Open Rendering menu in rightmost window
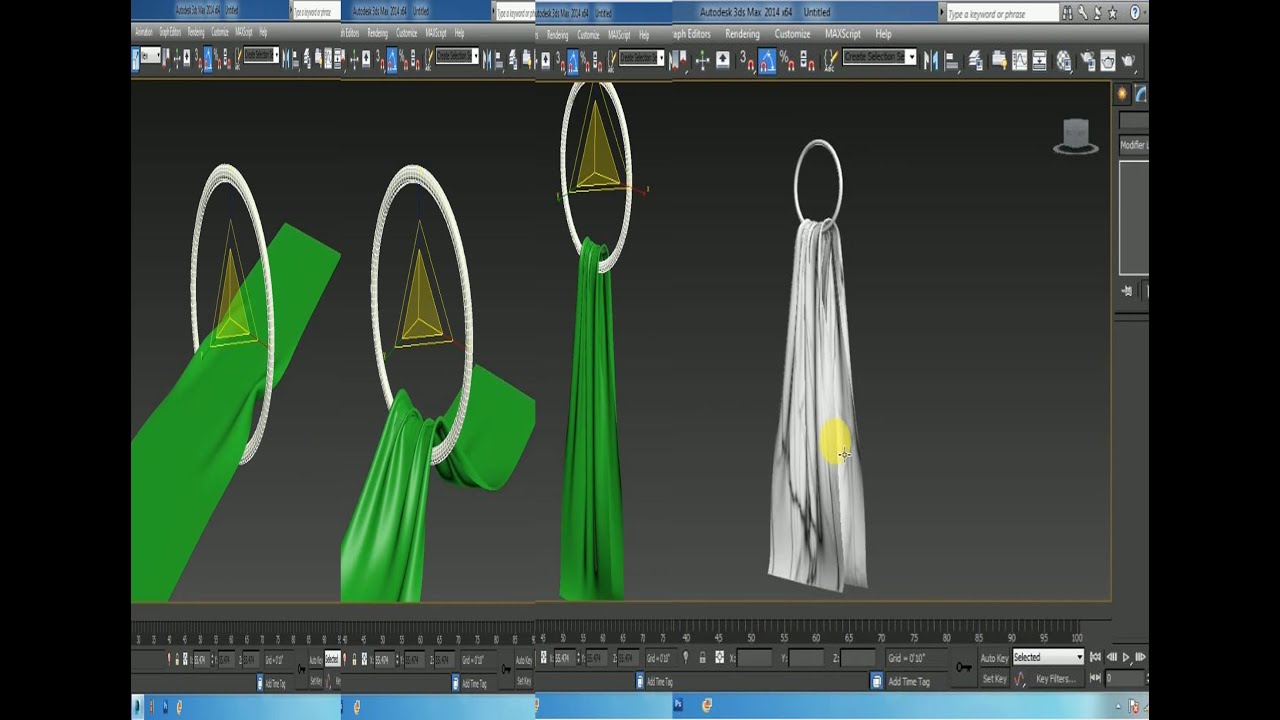 click(742, 33)
